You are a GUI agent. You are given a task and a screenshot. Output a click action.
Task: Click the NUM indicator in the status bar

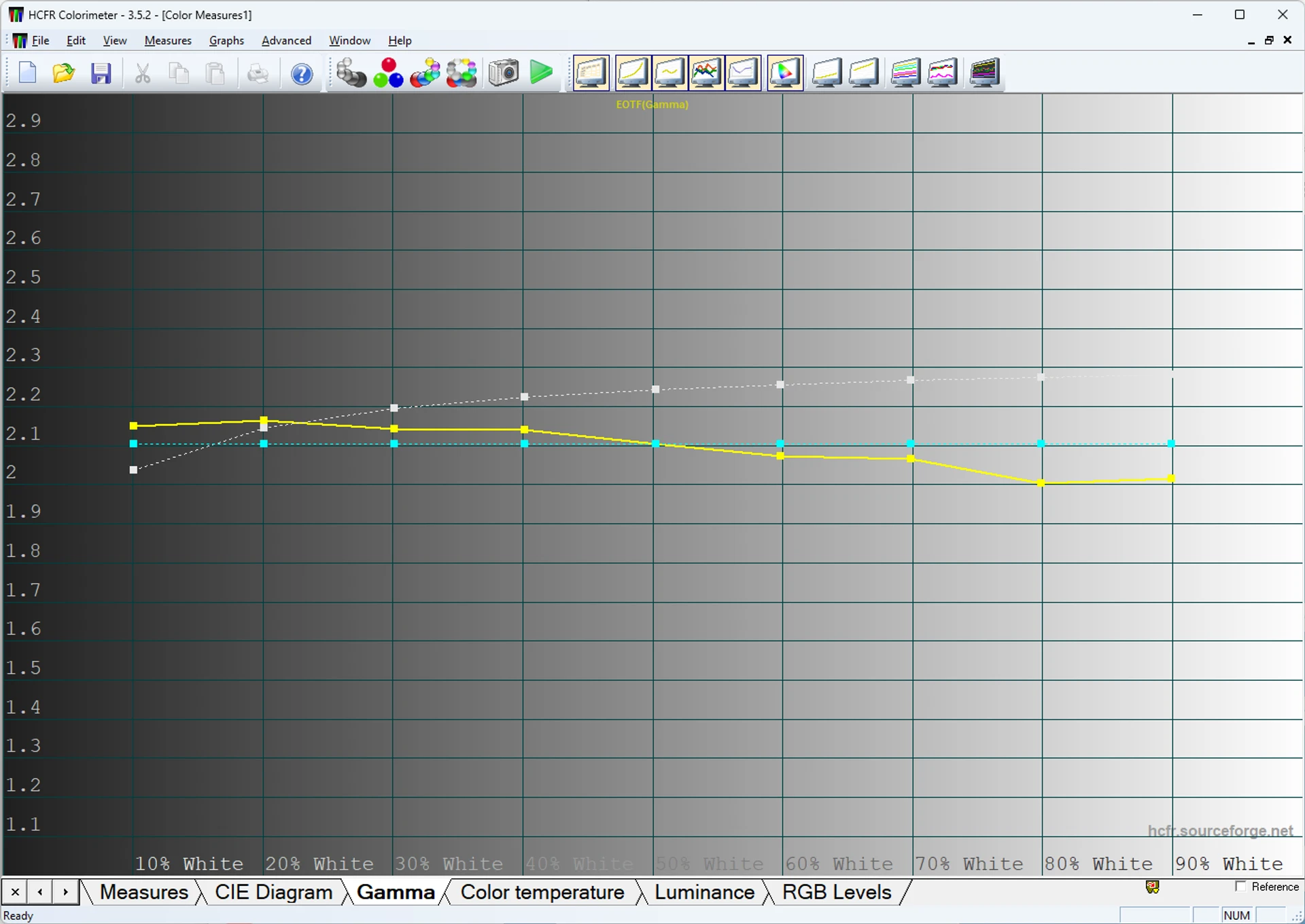click(x=1236, y=915)
